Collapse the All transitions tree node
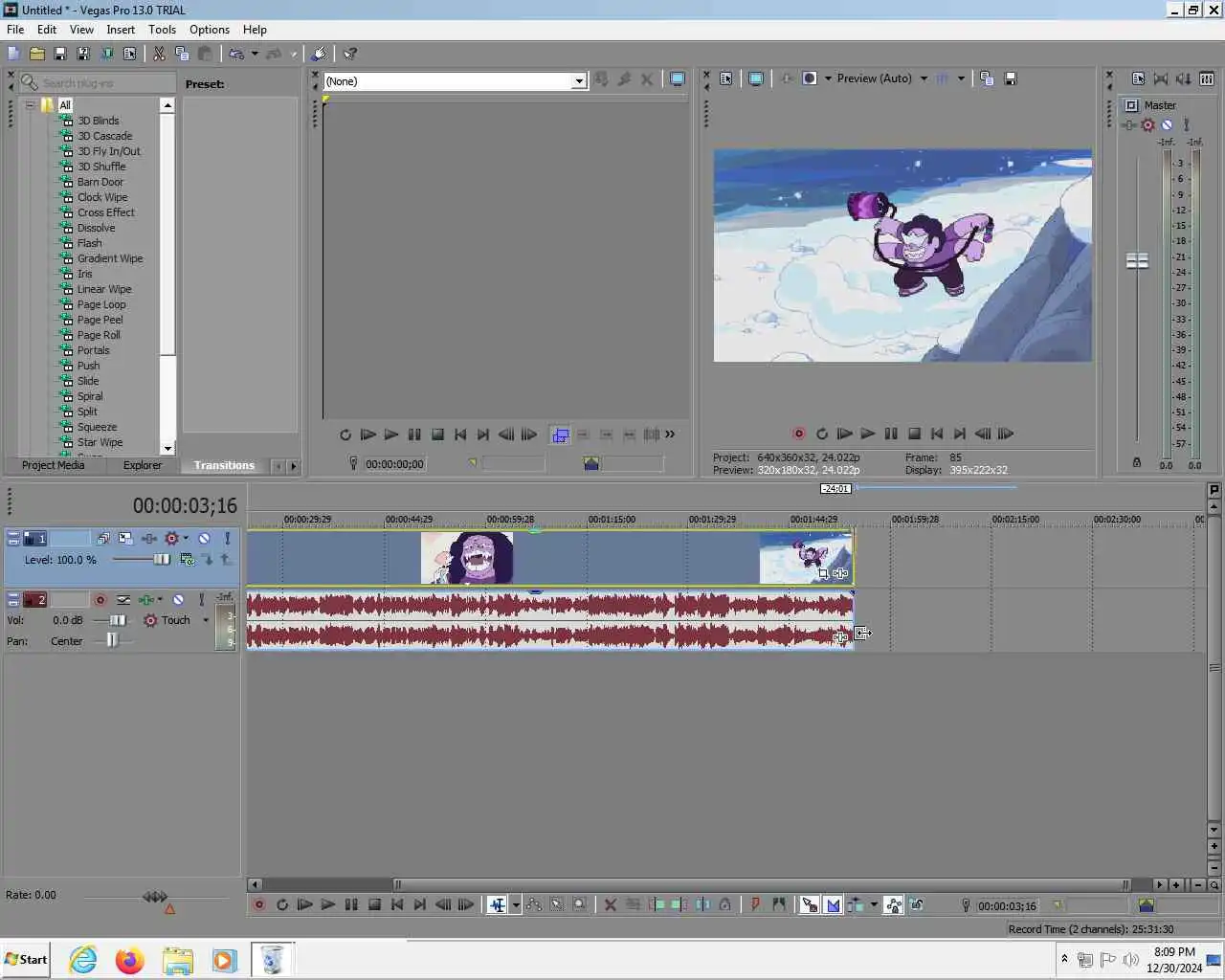The width and height of the screenshot is (1225, 980). [x=30, y=105]
